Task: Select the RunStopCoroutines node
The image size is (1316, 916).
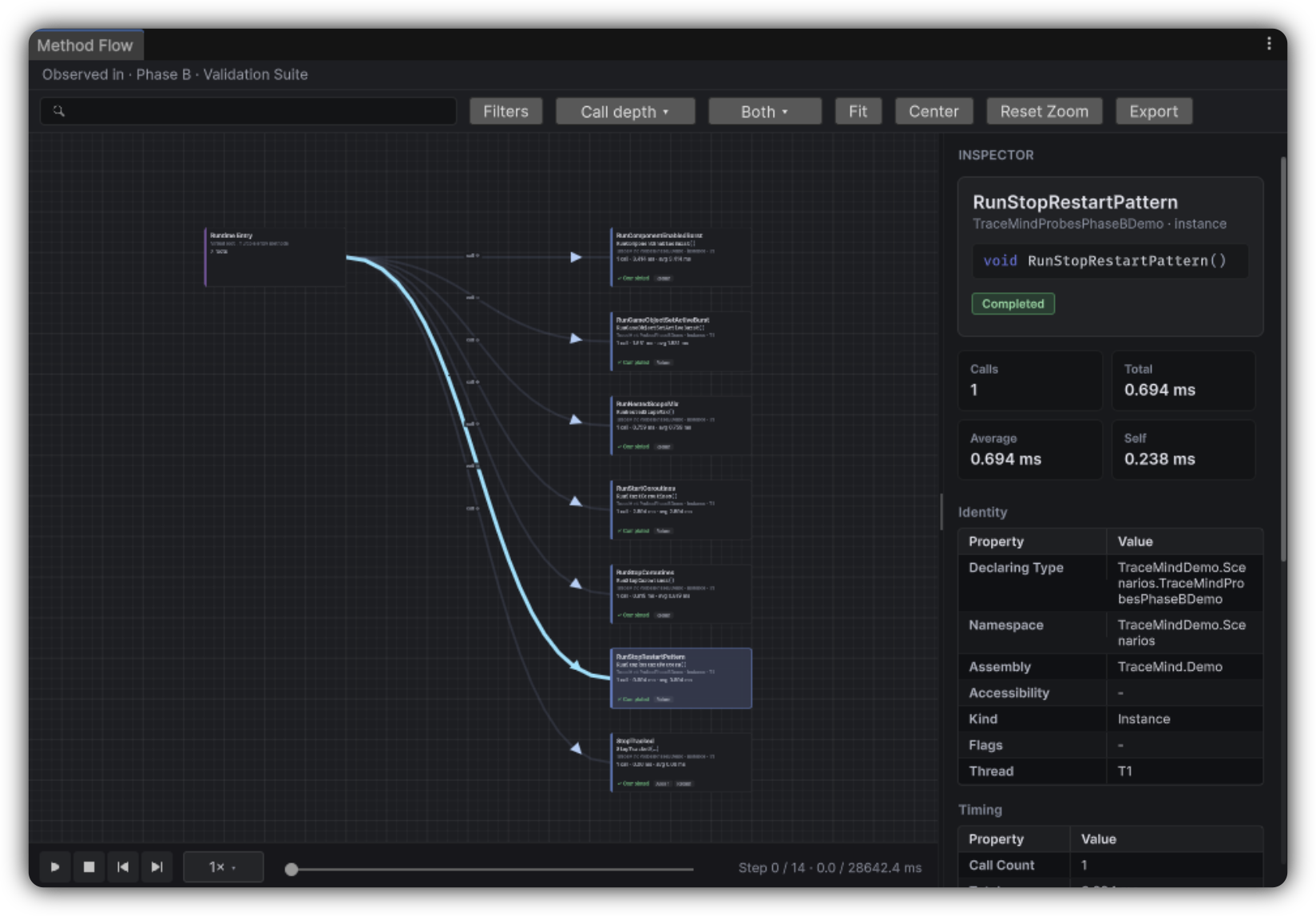Action: (x=681, y=594)
